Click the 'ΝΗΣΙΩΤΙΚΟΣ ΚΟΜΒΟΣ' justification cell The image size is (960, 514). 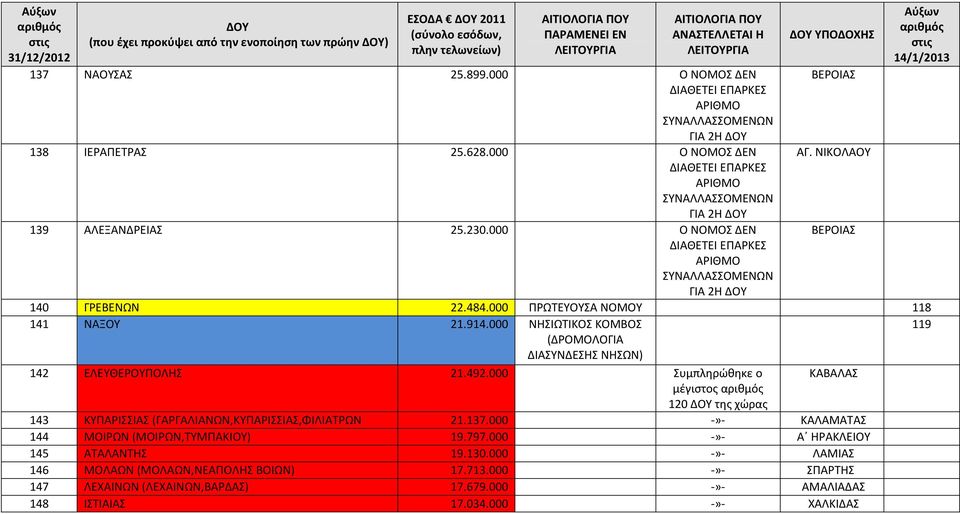pos(585,340)
